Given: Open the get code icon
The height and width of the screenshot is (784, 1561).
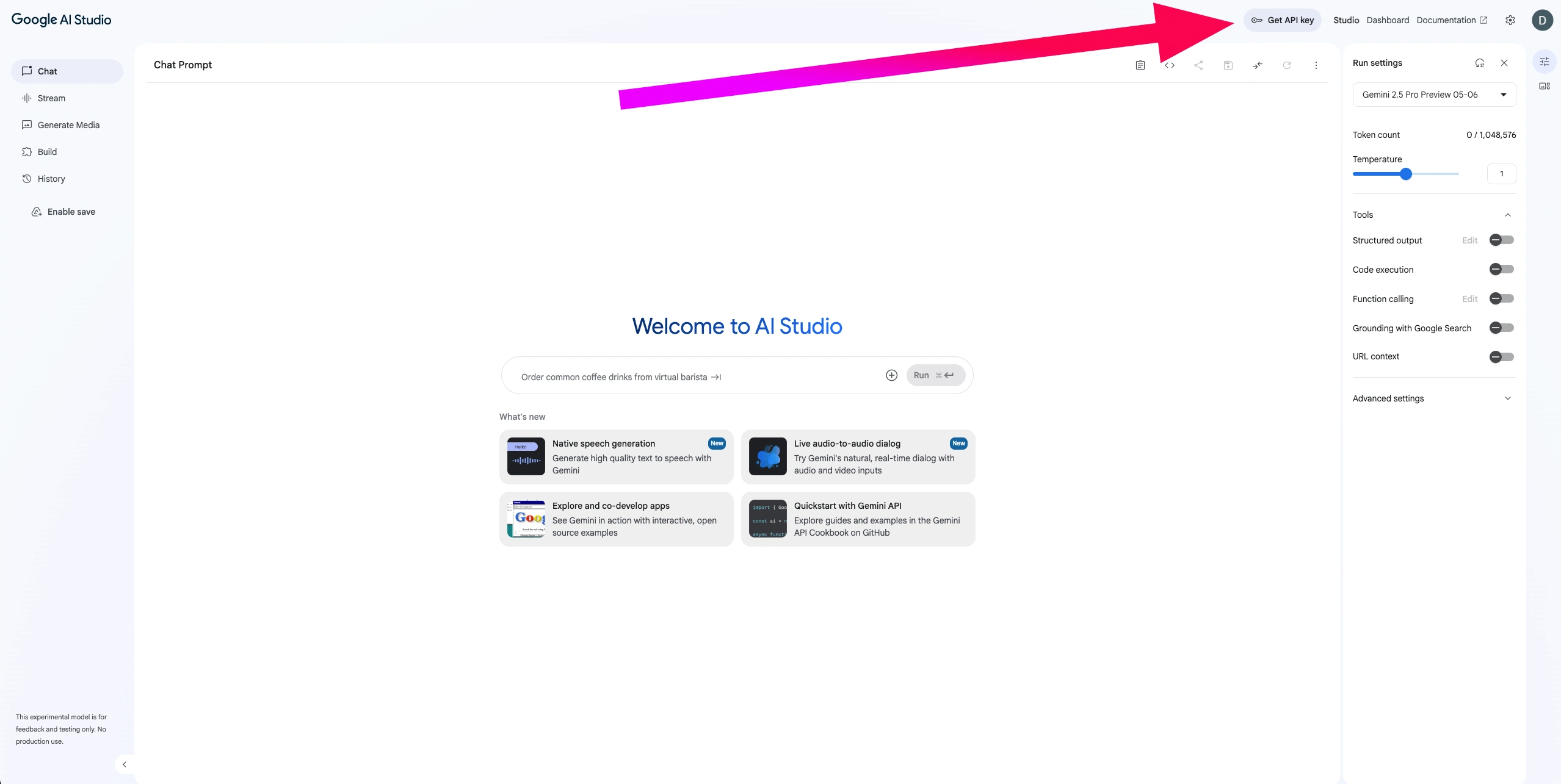Looking at the screenshot, I should click(1169, 65).
